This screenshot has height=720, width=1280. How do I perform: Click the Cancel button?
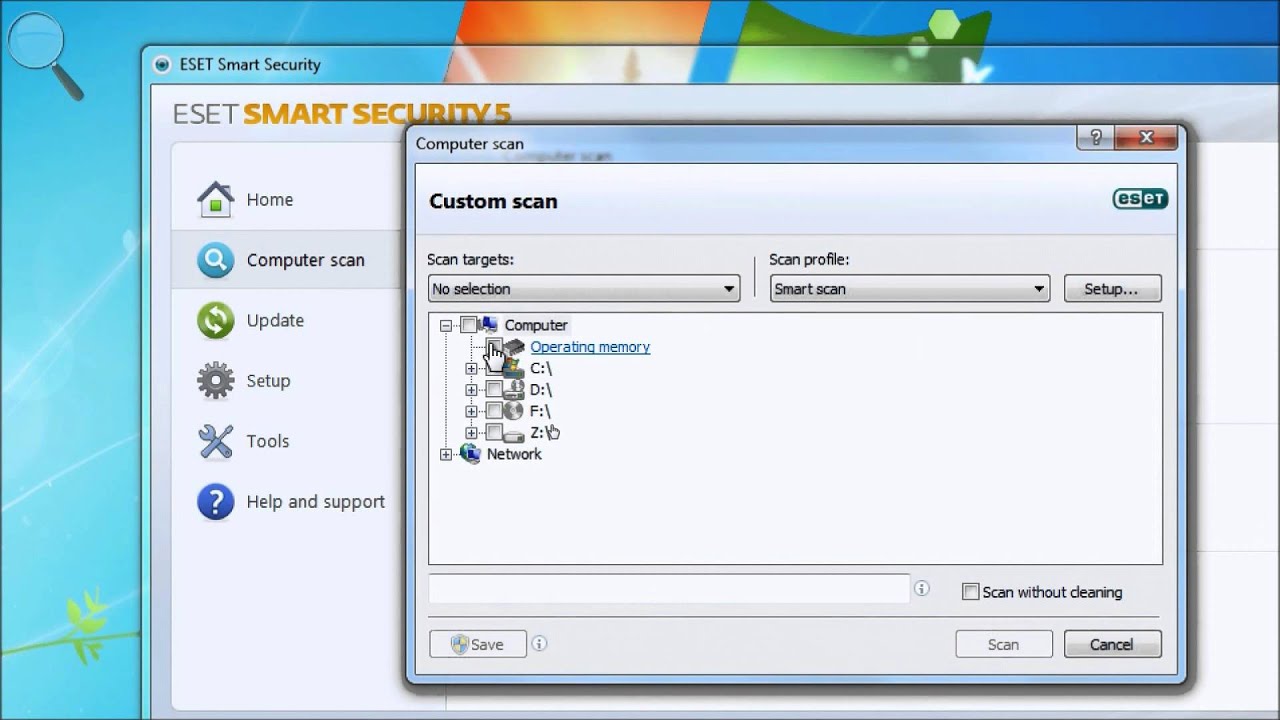(1112, 644)
